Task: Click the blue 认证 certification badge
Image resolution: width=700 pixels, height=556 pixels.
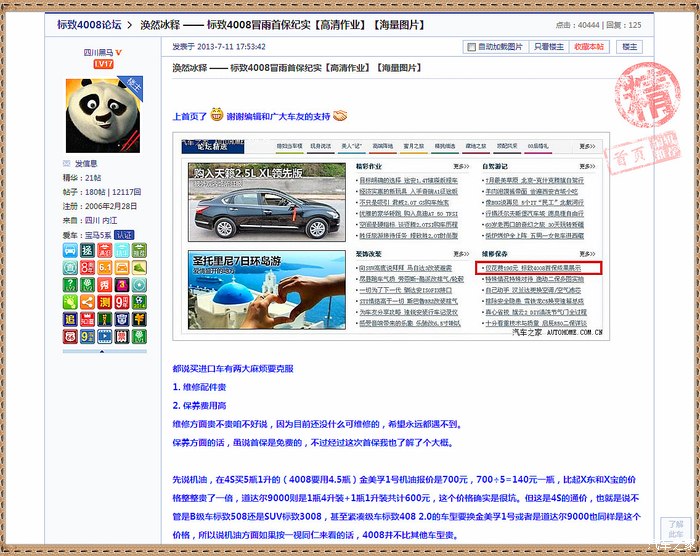Action: (124, 235)
